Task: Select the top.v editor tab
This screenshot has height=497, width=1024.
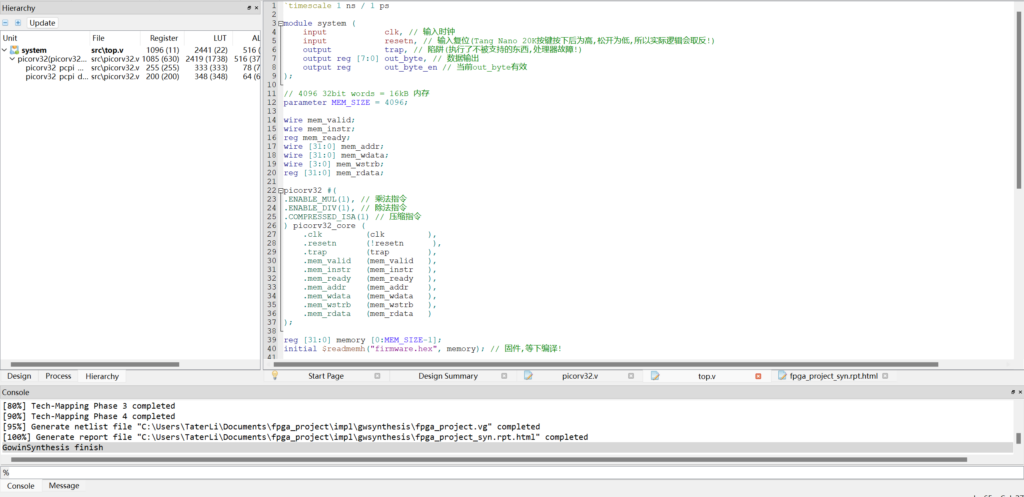Action: (x=707, y=376)
